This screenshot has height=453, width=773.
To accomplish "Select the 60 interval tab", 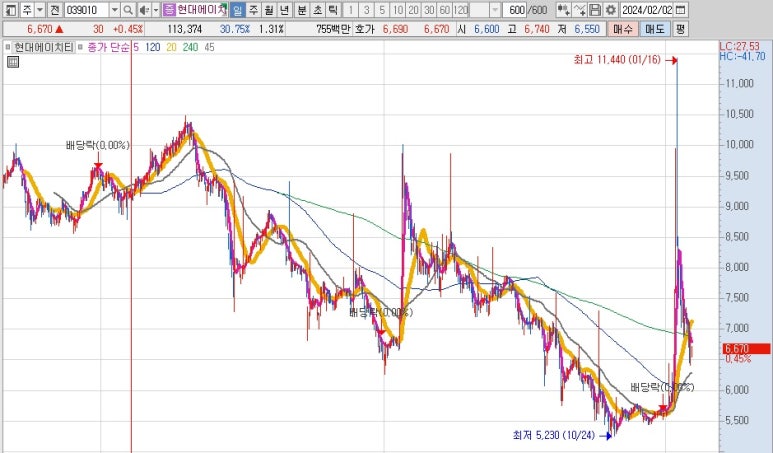I will pos(444,10).
